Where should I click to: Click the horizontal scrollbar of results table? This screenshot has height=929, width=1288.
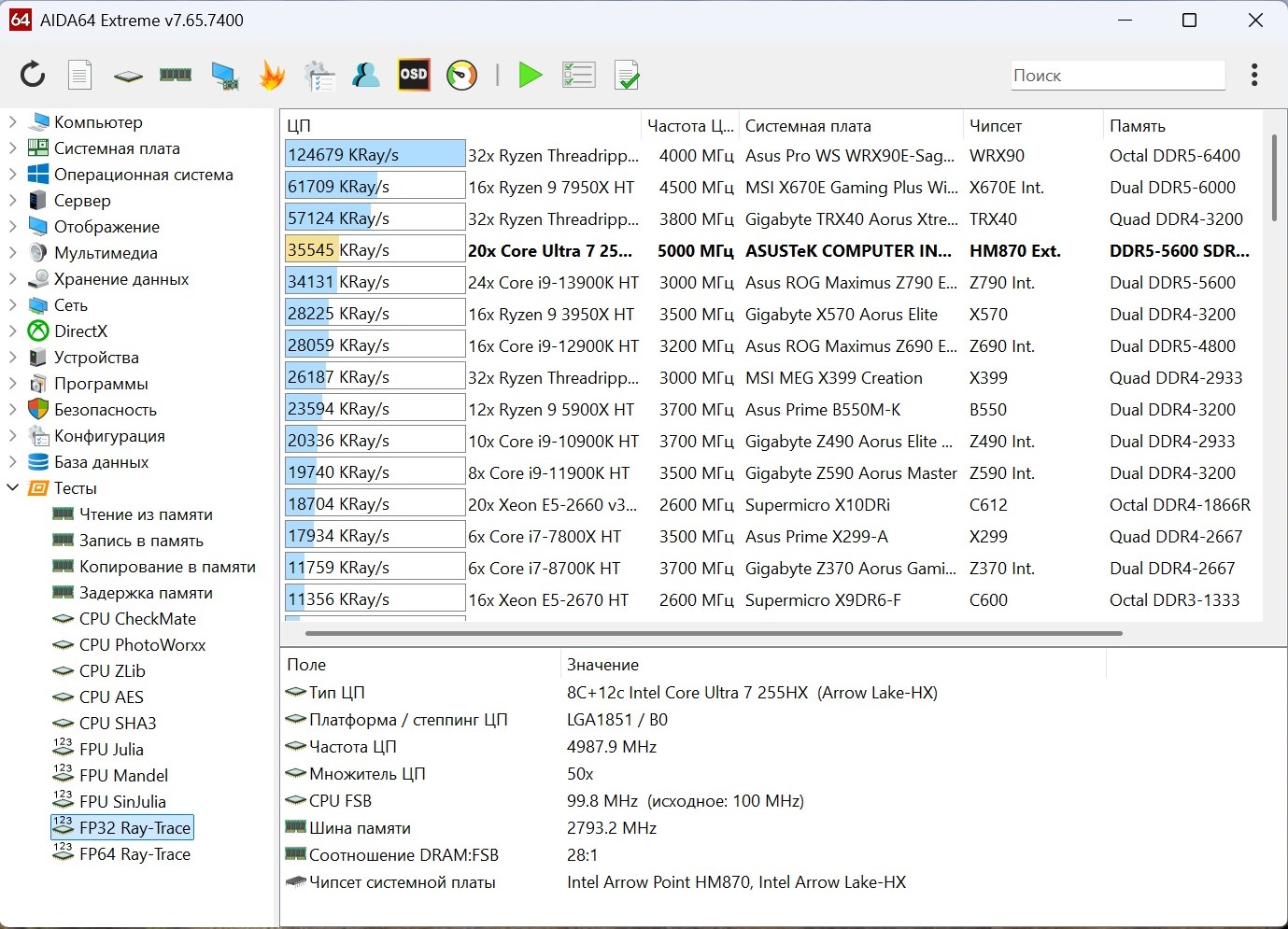(x=713, y=633)
